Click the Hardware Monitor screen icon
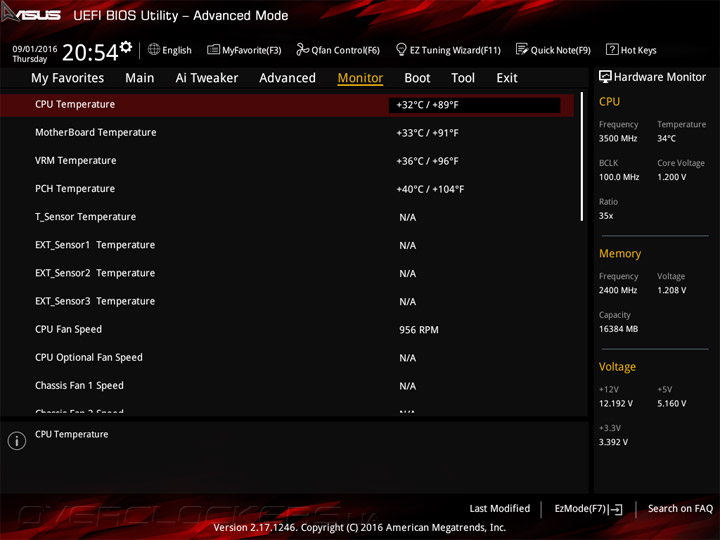 [605, 77]
